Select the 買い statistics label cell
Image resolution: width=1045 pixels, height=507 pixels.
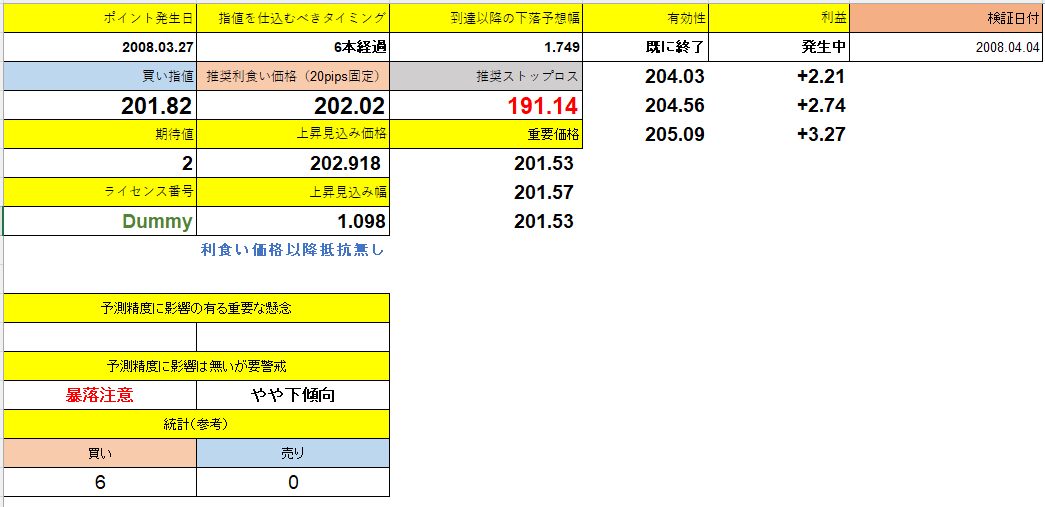(x=100, y=453)
